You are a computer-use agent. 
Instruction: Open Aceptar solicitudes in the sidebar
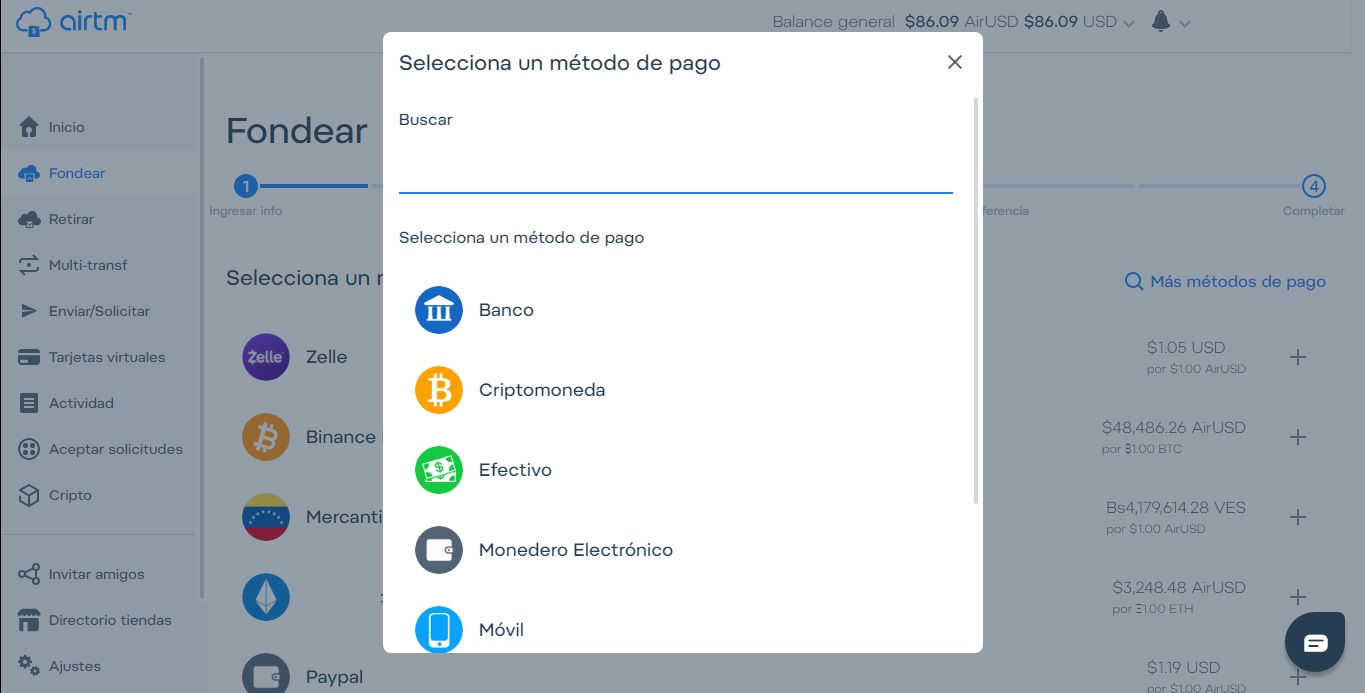click(x=99, y=449)
